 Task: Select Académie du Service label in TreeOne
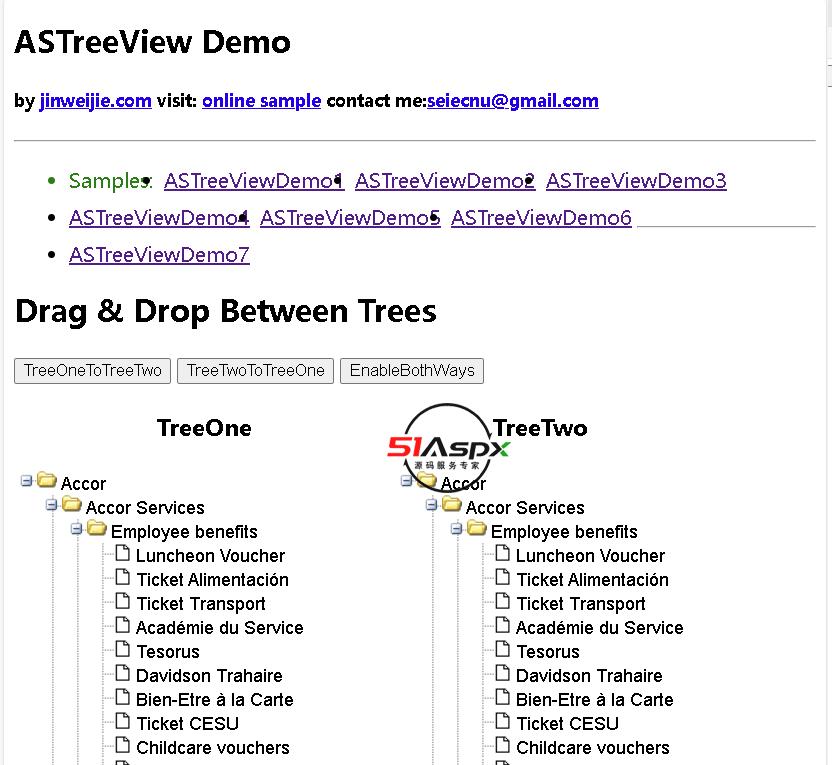coord(220,628)
